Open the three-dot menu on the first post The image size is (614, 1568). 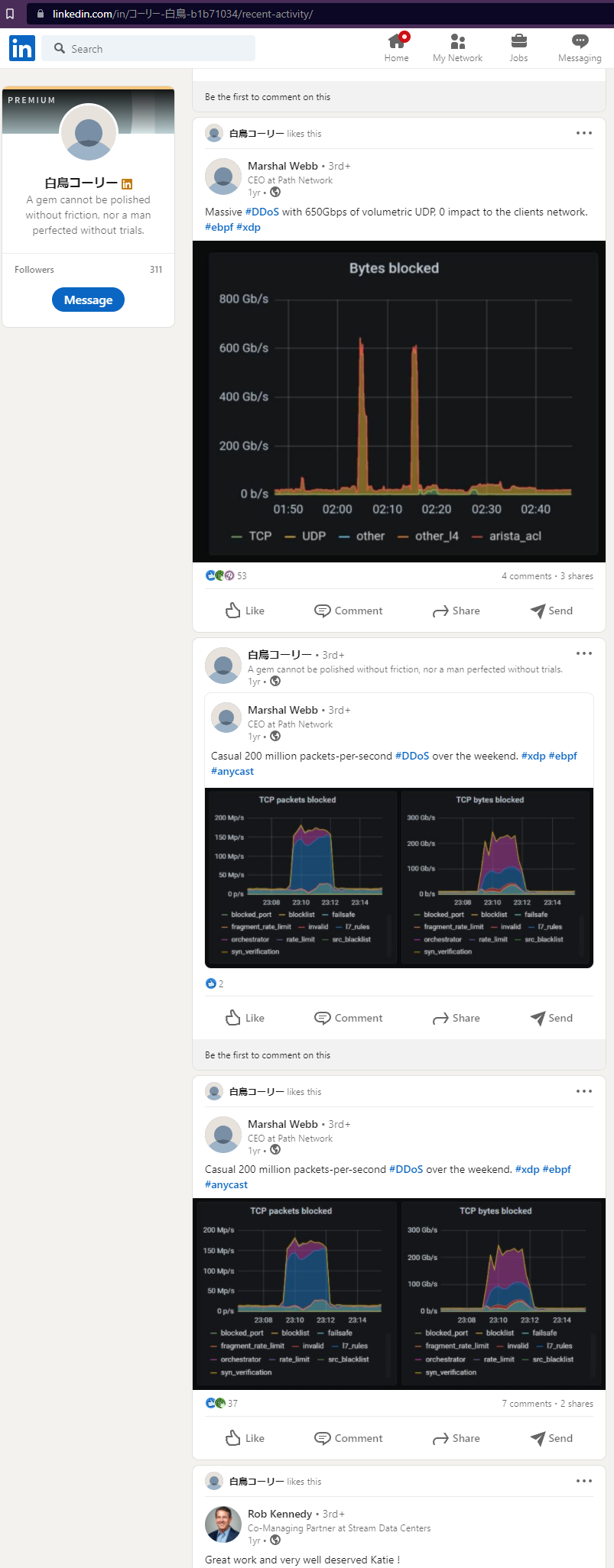(x=584, y=133)
